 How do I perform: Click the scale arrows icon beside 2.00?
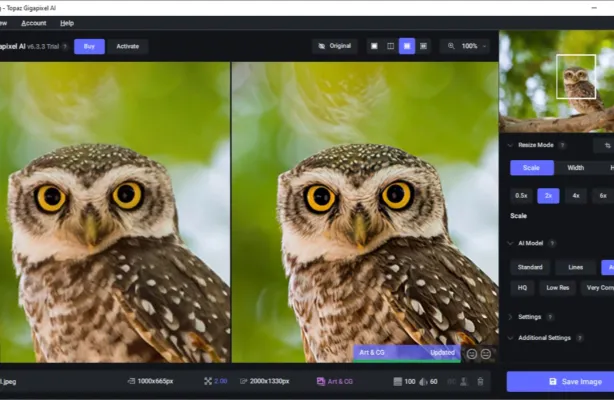pos(208,381)
